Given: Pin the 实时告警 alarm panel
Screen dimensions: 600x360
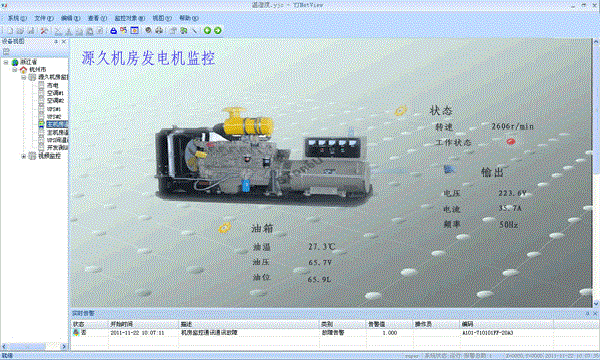Looking at the screenshot, I should (587, 313).
